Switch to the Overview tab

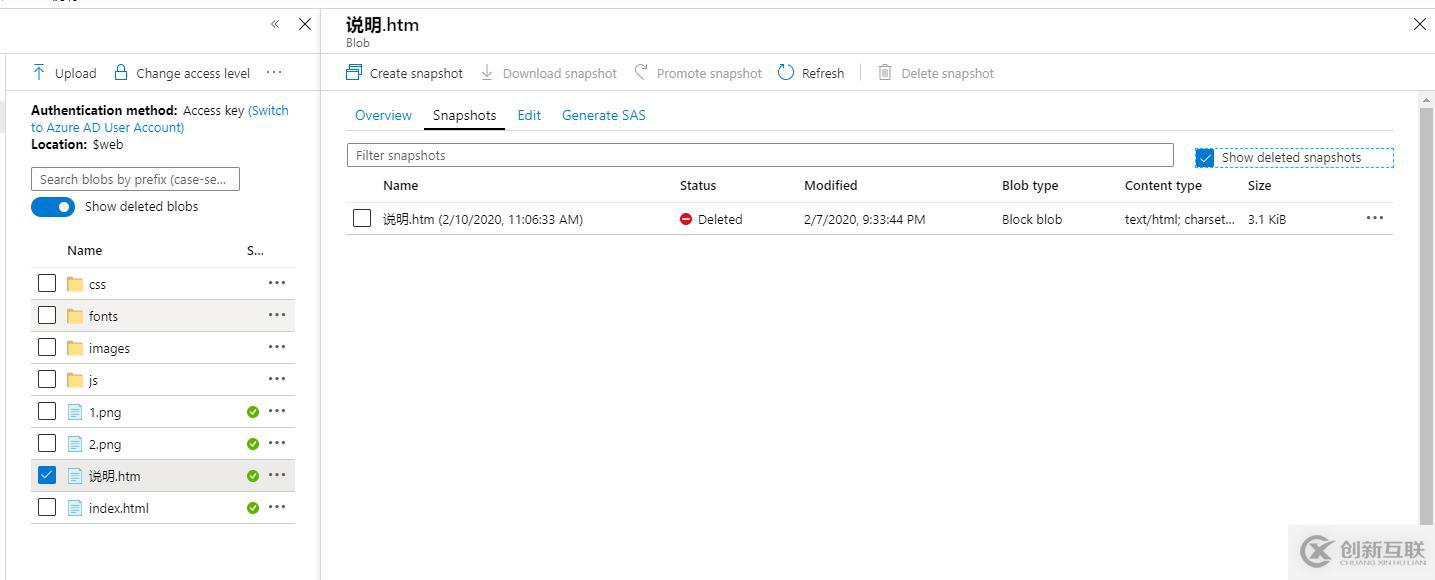click(383, 115)
